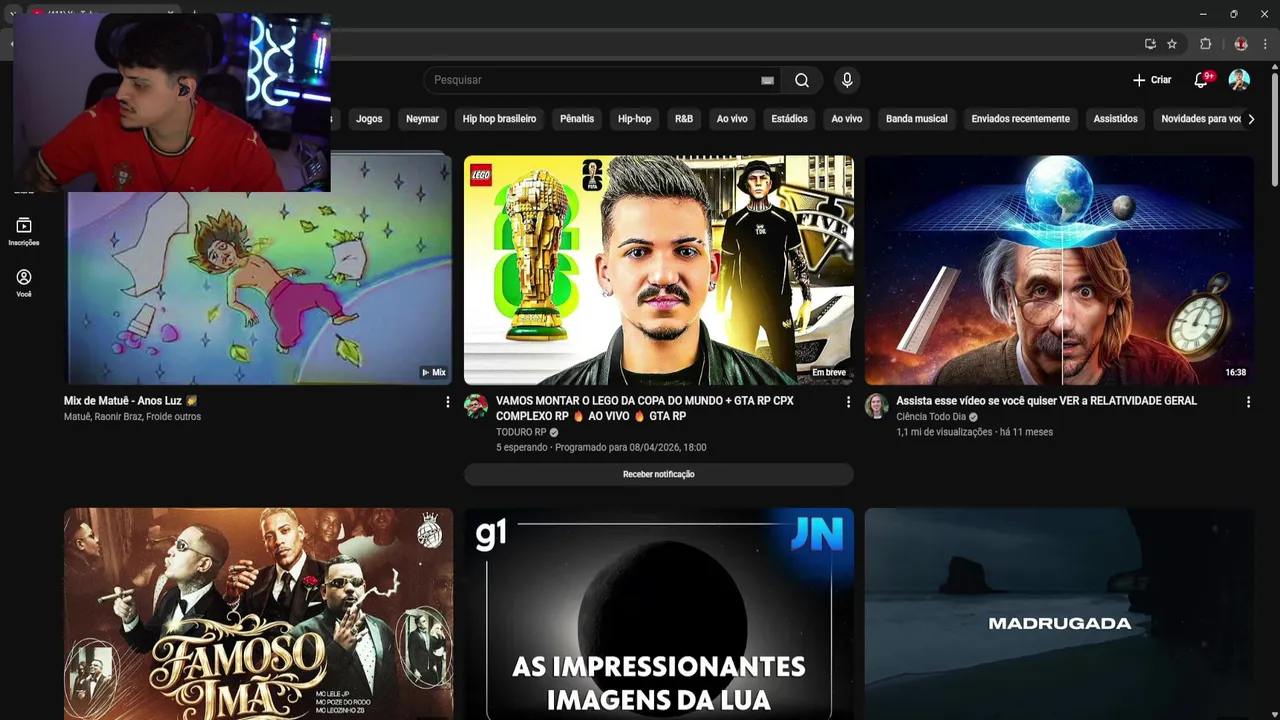1280x720 pixels.
Task: Click the search magnifier button
Action: pos(802,80)
